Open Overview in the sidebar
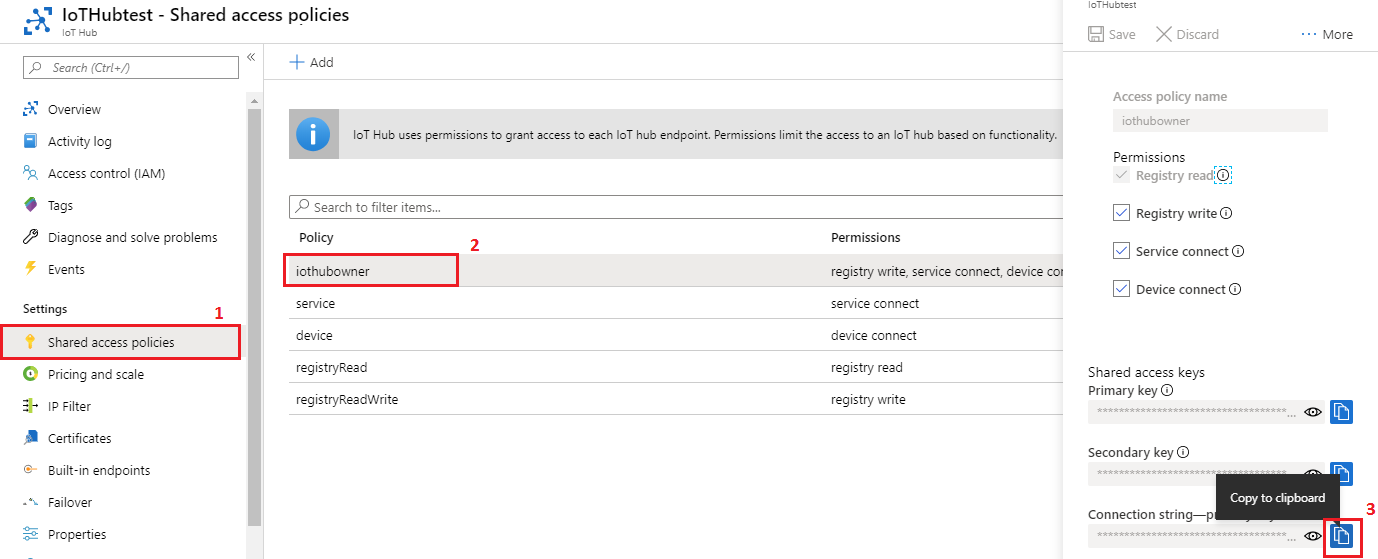The width and height of the screenshot is (1378, 559). (74, 109)
